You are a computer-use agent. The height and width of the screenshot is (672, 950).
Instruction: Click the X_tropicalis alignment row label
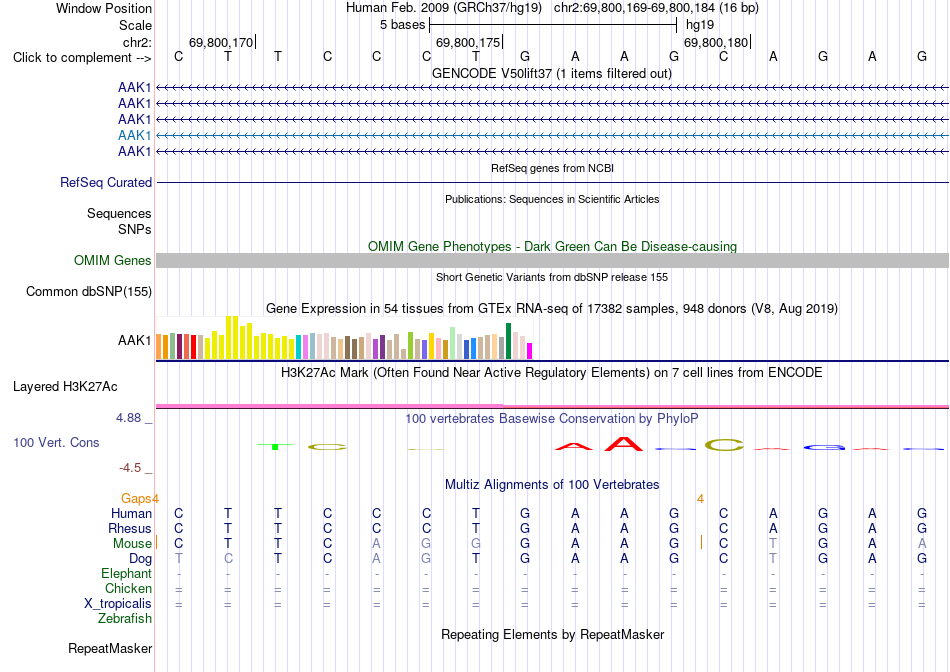[118, 604]
